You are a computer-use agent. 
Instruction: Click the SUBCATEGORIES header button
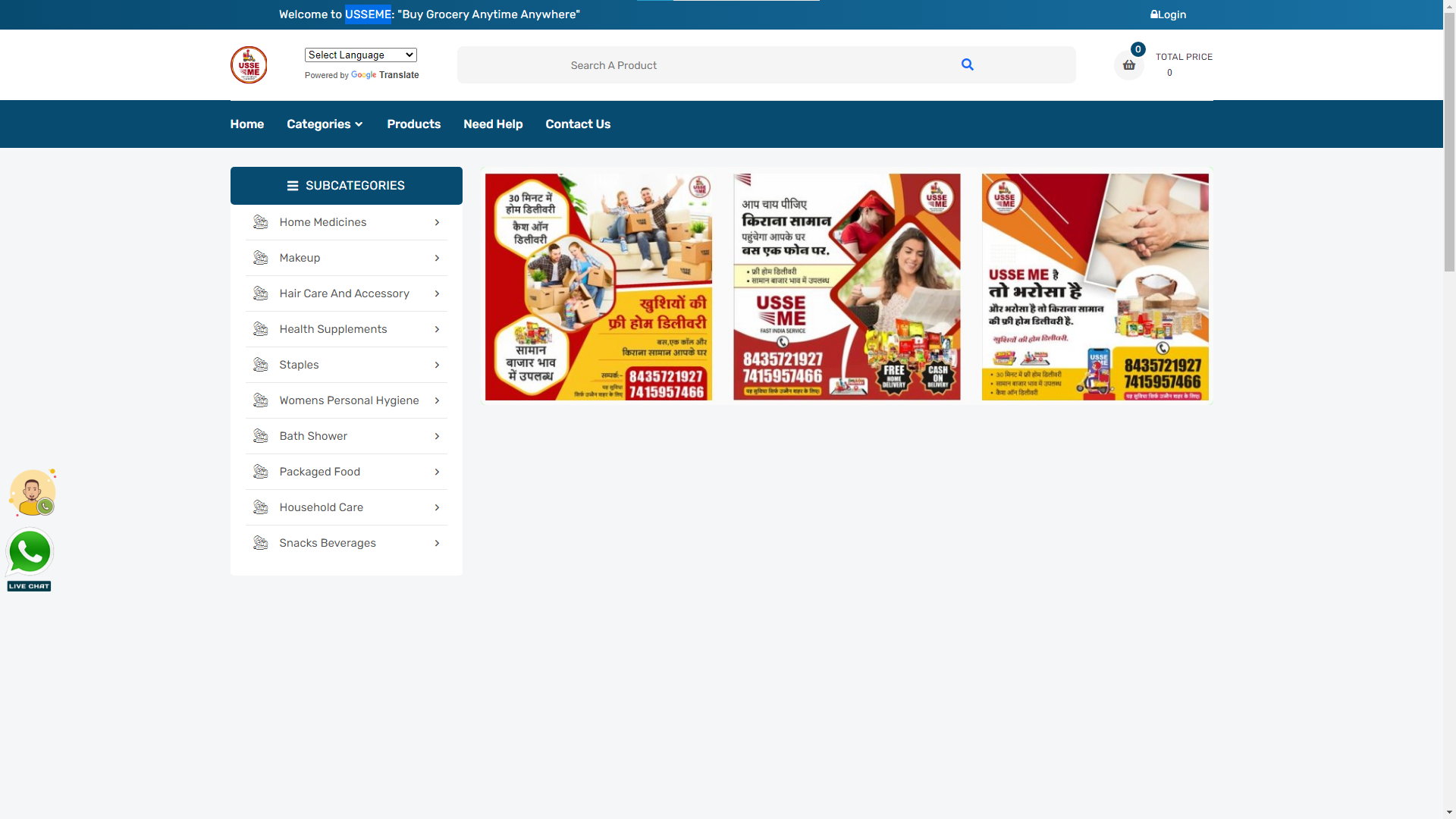pyautogui.click(x=347, y=186)
